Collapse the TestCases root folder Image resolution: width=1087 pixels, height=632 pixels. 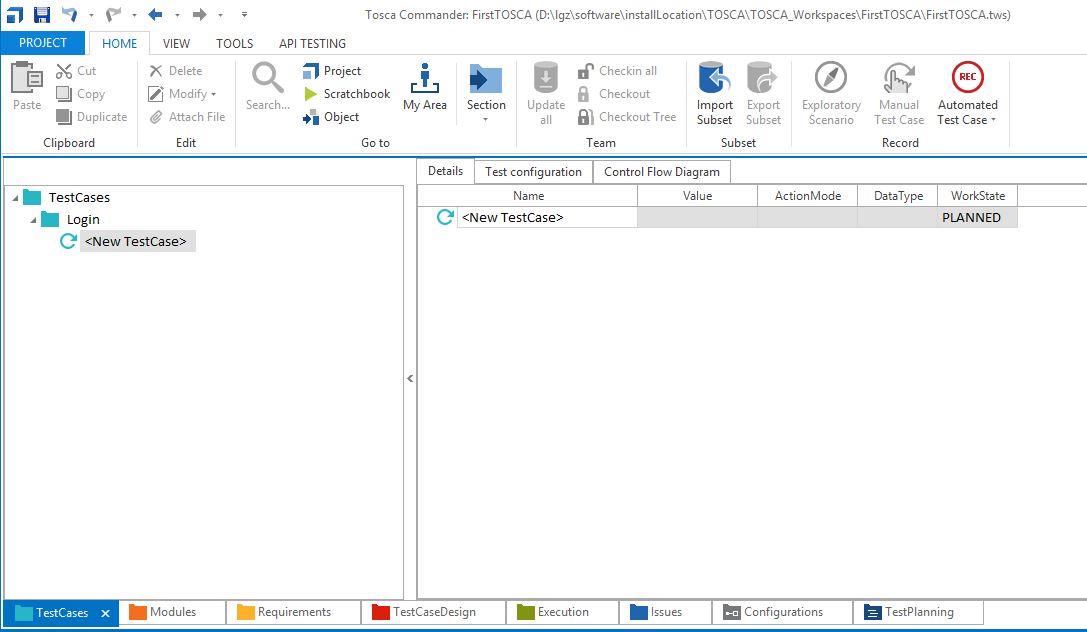coord(15,198)
